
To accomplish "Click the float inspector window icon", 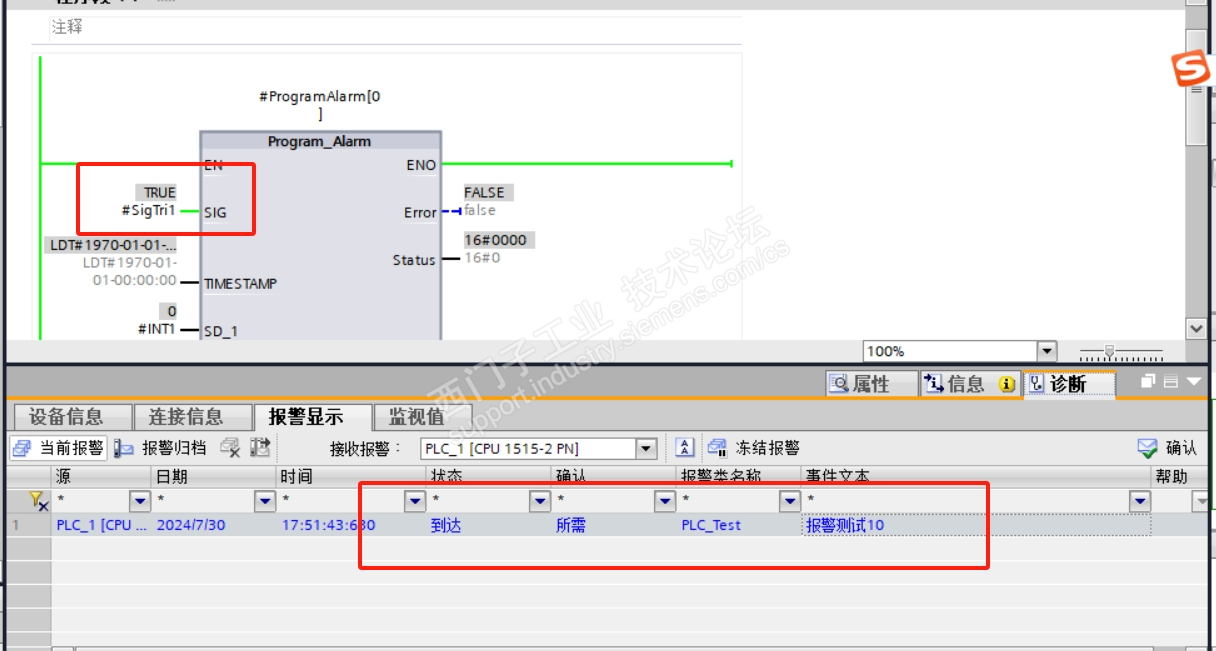I will click(1150, 382).
